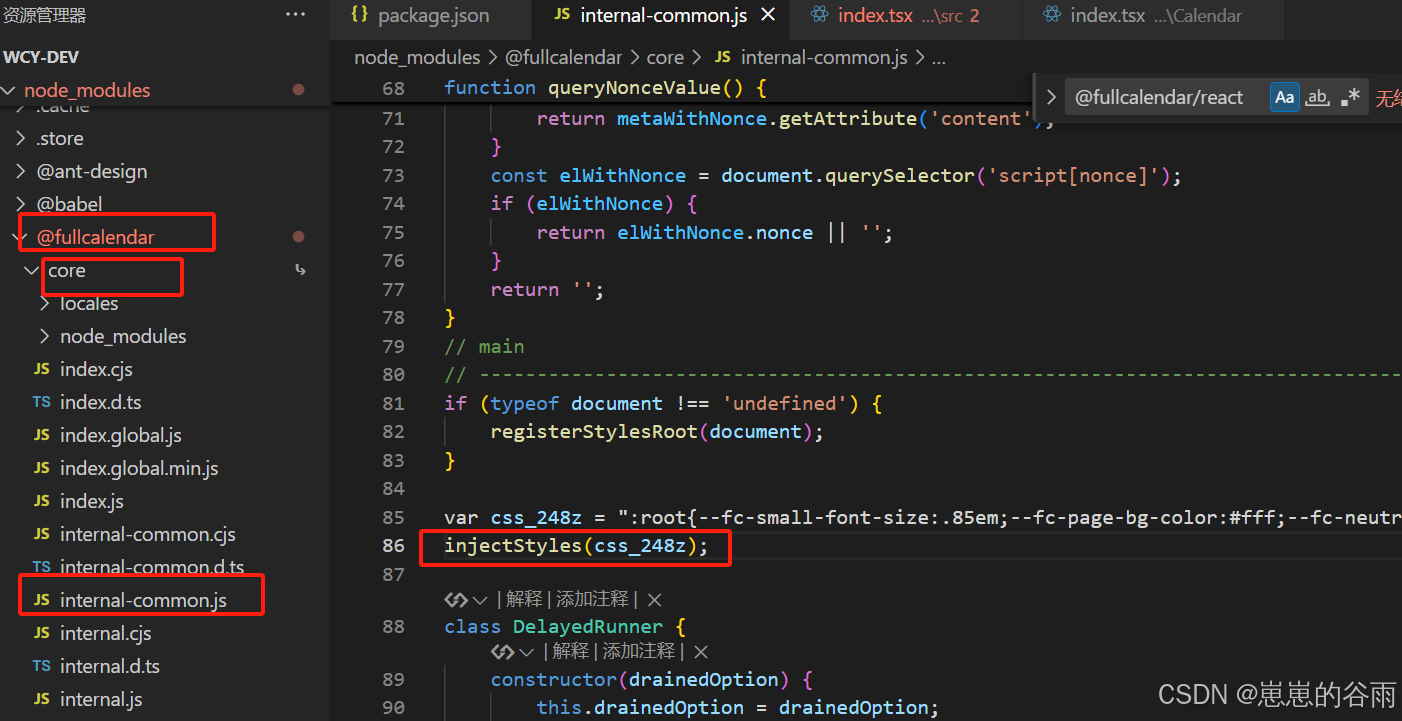Open index.cjs in the file tree
Viewport: 1402px width, 721px height.
click(x=96, y=369)
